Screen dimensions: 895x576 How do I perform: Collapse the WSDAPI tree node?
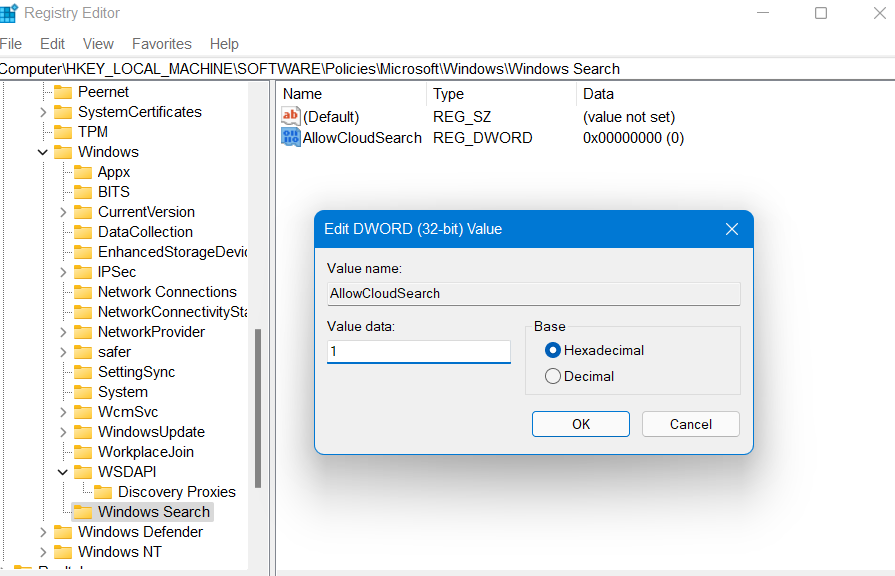click(x=63, y=472)
